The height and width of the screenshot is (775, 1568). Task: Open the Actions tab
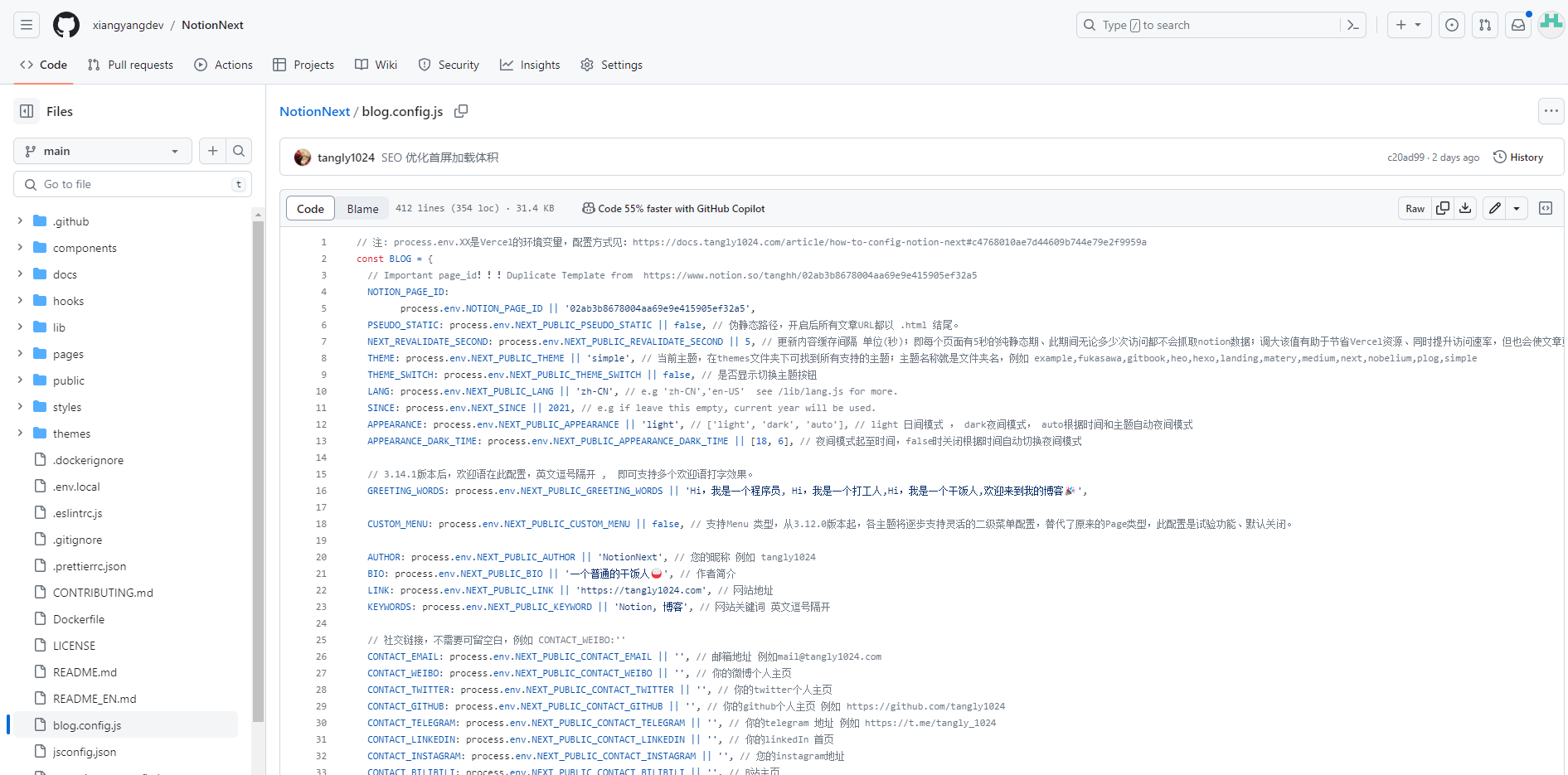click(223, 65)
